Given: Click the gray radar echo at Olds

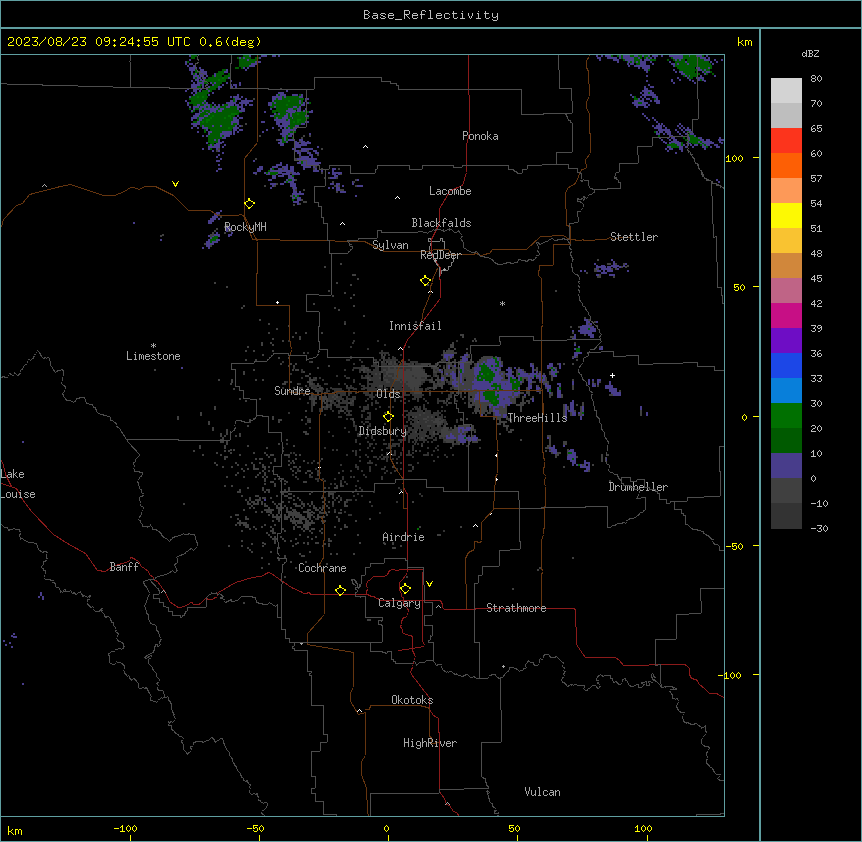Looking at the screenshot, I should [399, 374].
